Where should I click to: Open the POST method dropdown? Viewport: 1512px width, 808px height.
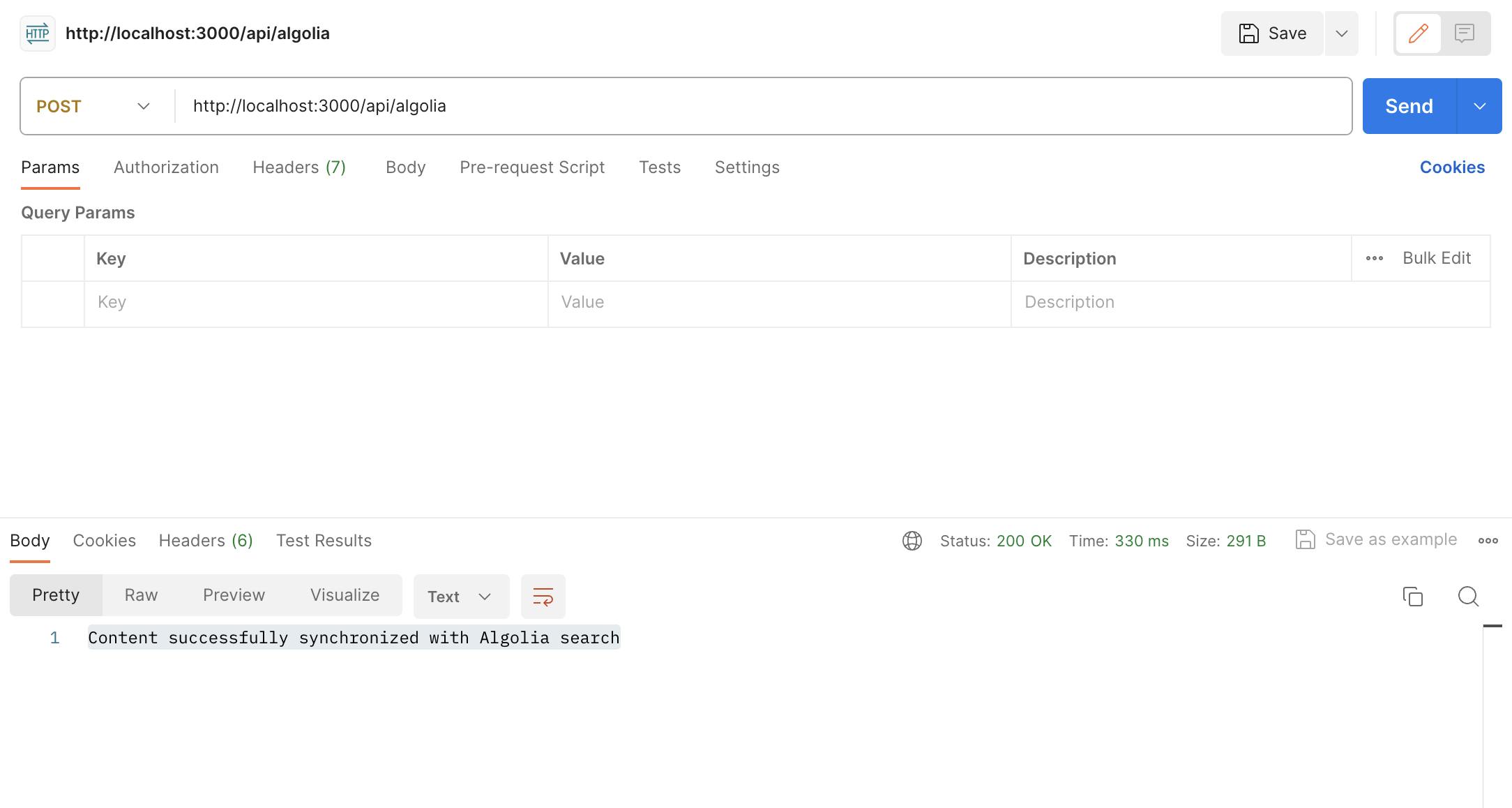point(94,106)
